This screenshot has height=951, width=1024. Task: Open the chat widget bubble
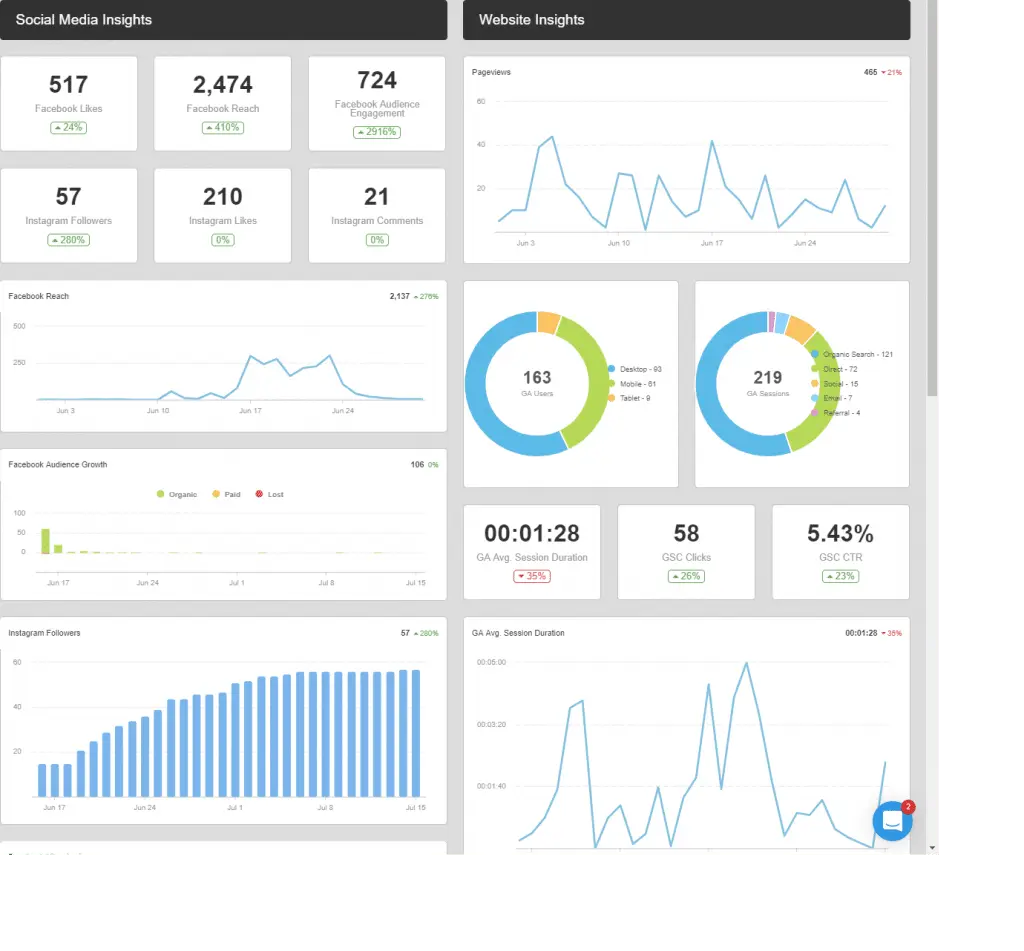pos(892,821)
